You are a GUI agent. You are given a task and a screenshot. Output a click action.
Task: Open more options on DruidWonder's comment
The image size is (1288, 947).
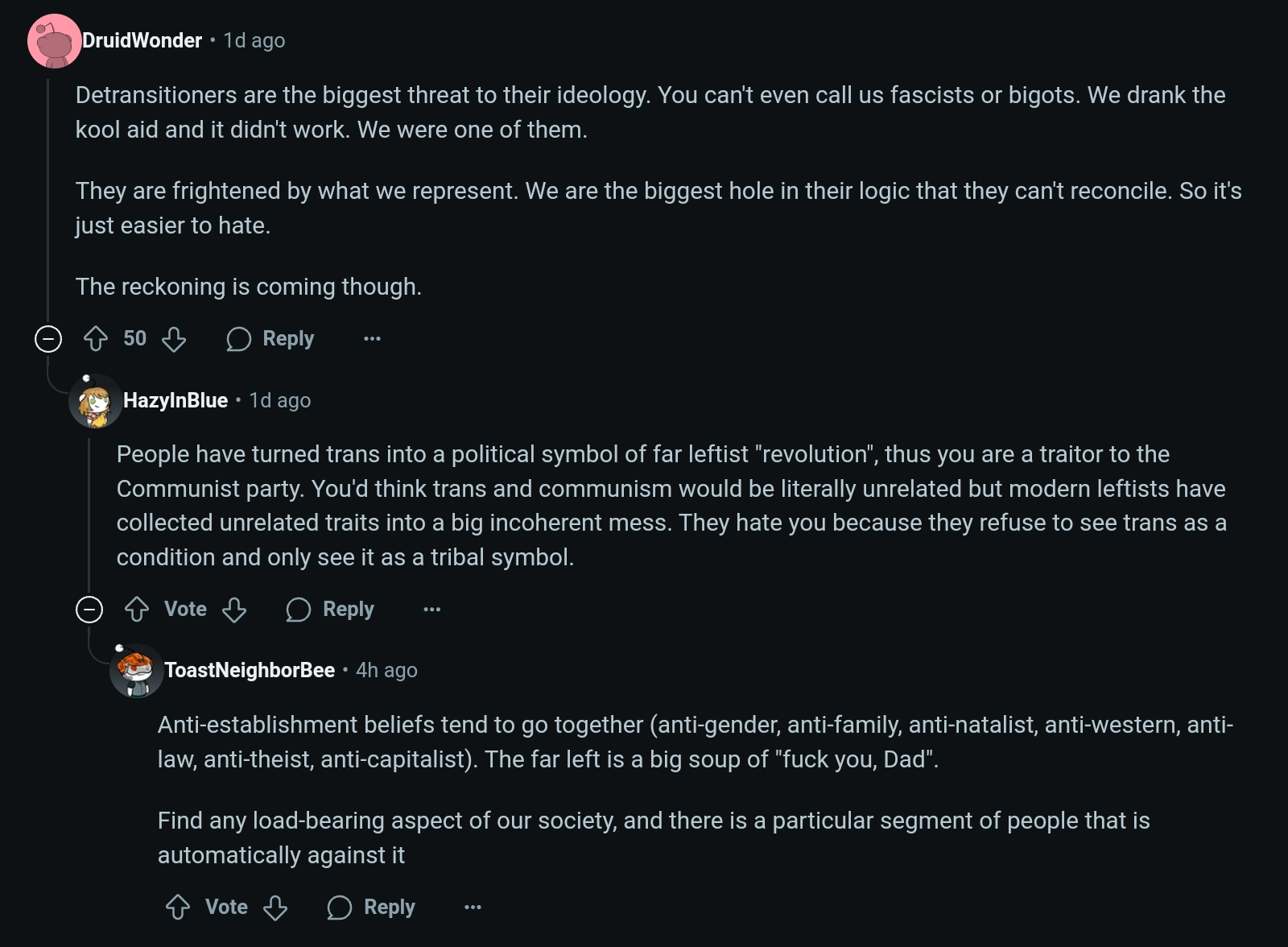372,339
